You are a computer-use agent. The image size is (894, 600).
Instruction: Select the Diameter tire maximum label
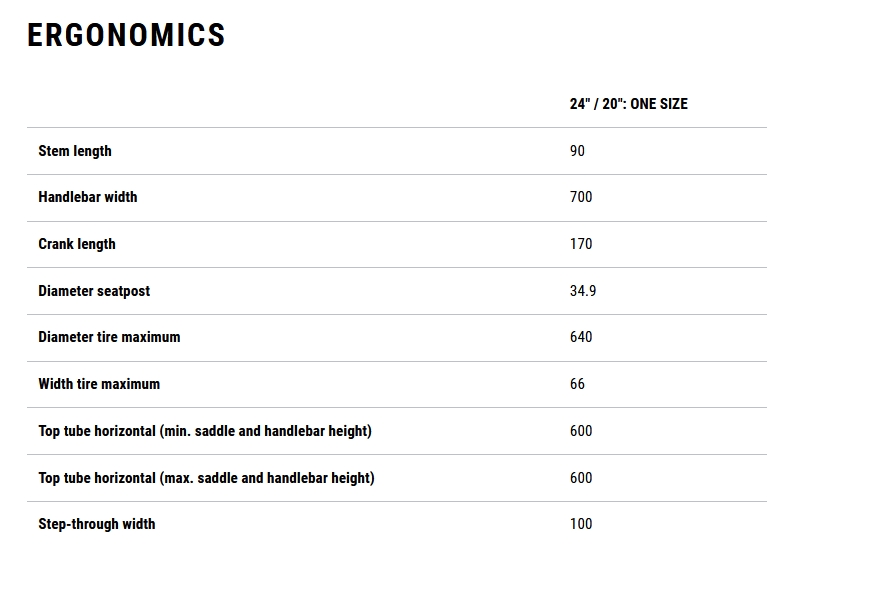point(109,337)
